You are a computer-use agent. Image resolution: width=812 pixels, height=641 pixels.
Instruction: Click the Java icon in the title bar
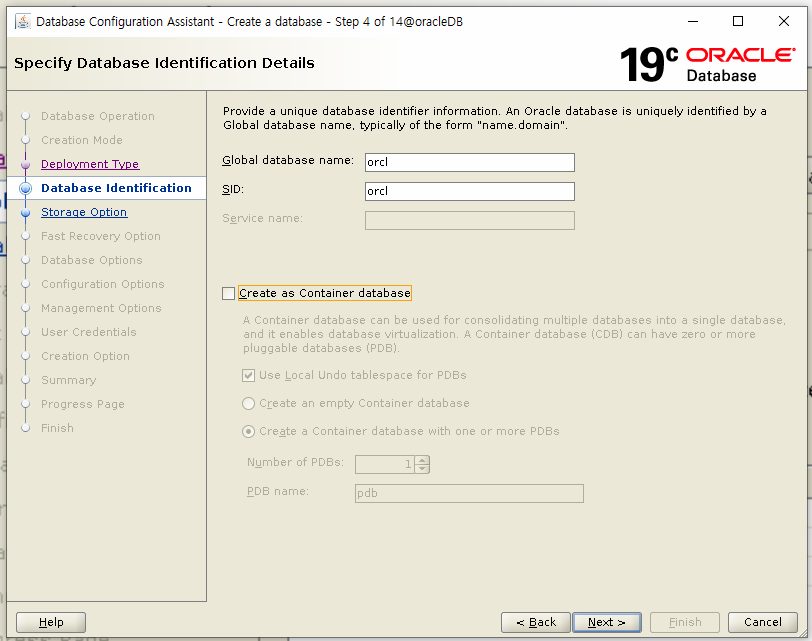tap(22, 21)
